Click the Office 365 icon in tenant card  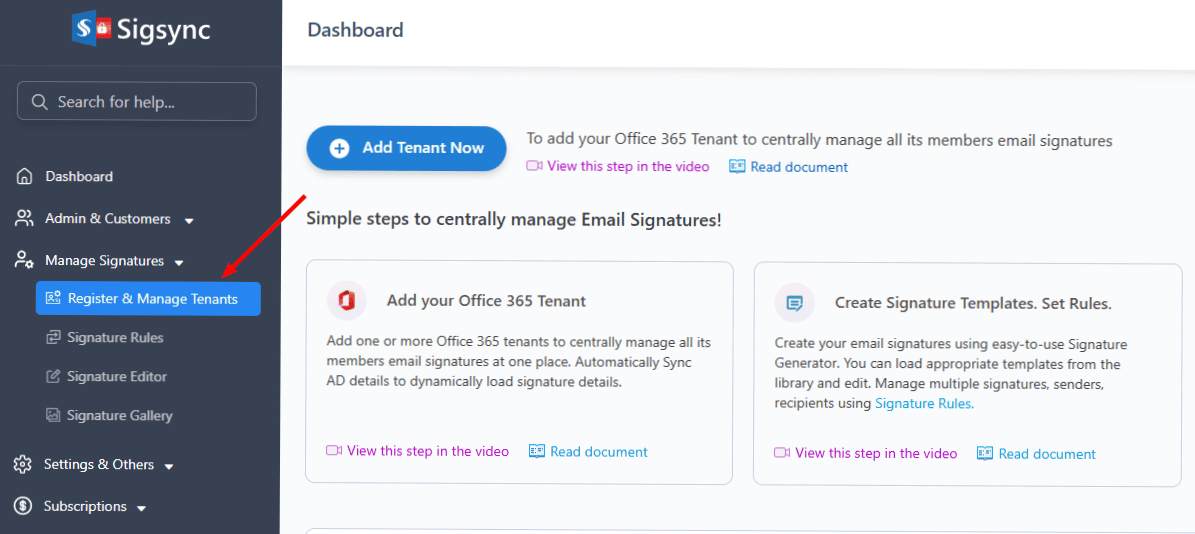pyautogui.click(x=347, y=301)
